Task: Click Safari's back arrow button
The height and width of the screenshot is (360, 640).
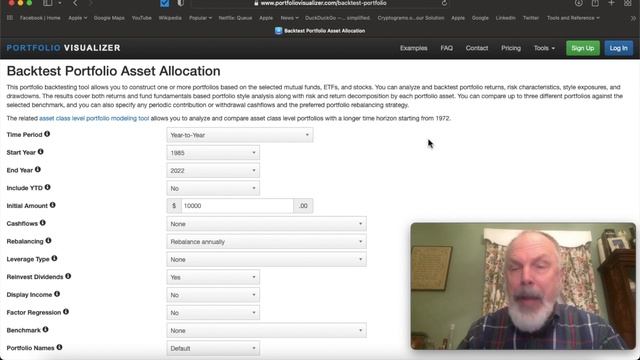Action: tap(76, 3)
